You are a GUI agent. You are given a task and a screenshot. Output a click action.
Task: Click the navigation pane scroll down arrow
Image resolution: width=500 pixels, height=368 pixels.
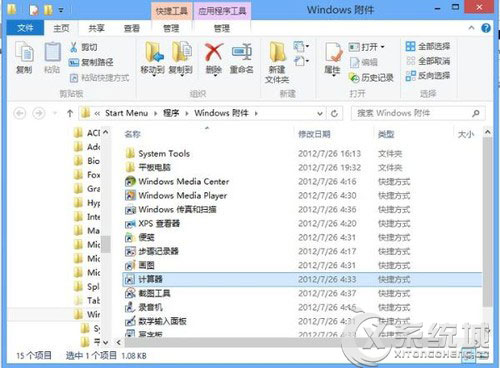[x=106, y=342]
